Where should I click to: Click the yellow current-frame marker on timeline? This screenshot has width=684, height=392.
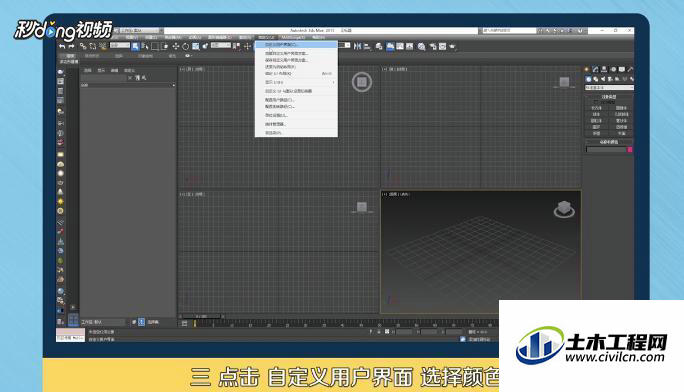pyautogui.click(x=195, y=324)
